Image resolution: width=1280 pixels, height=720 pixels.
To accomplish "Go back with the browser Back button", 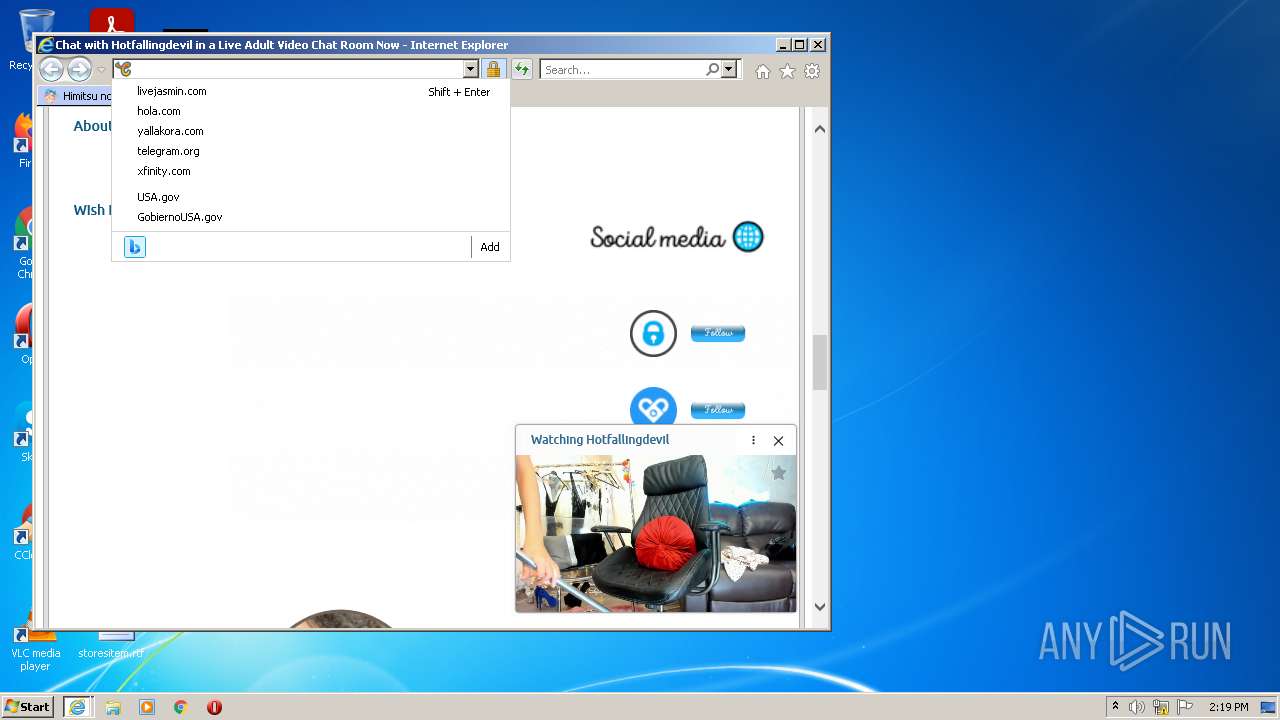I will (51, 69).
